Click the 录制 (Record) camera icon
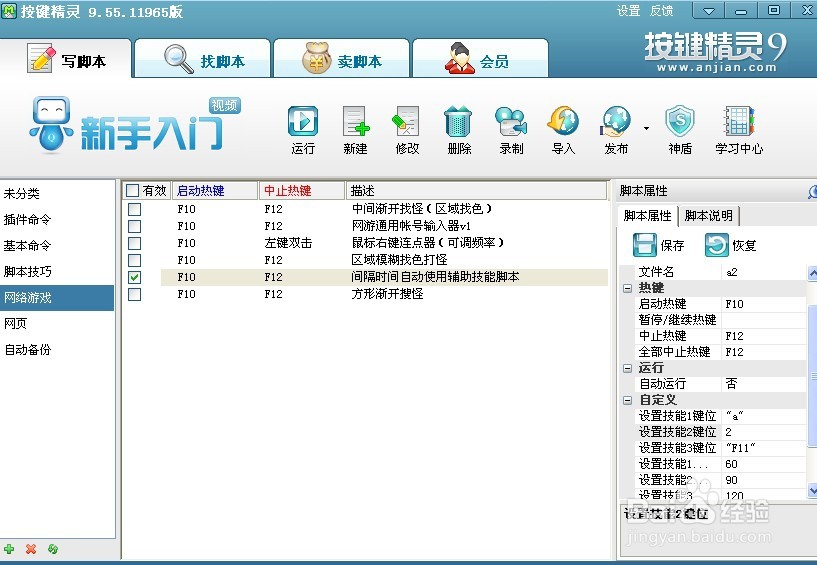Image resolution: width=817 pixels, height=565 pixels. pos(511,122)
